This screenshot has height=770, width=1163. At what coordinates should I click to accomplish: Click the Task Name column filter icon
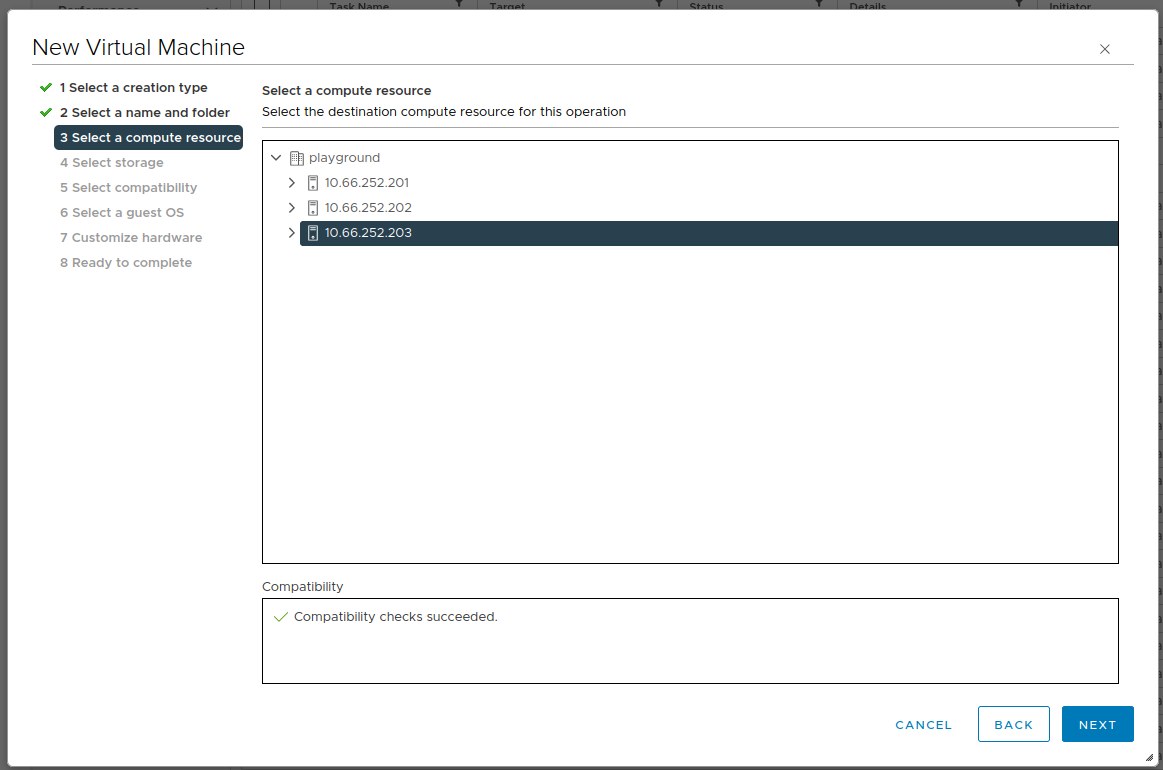(x=459, y=5)
